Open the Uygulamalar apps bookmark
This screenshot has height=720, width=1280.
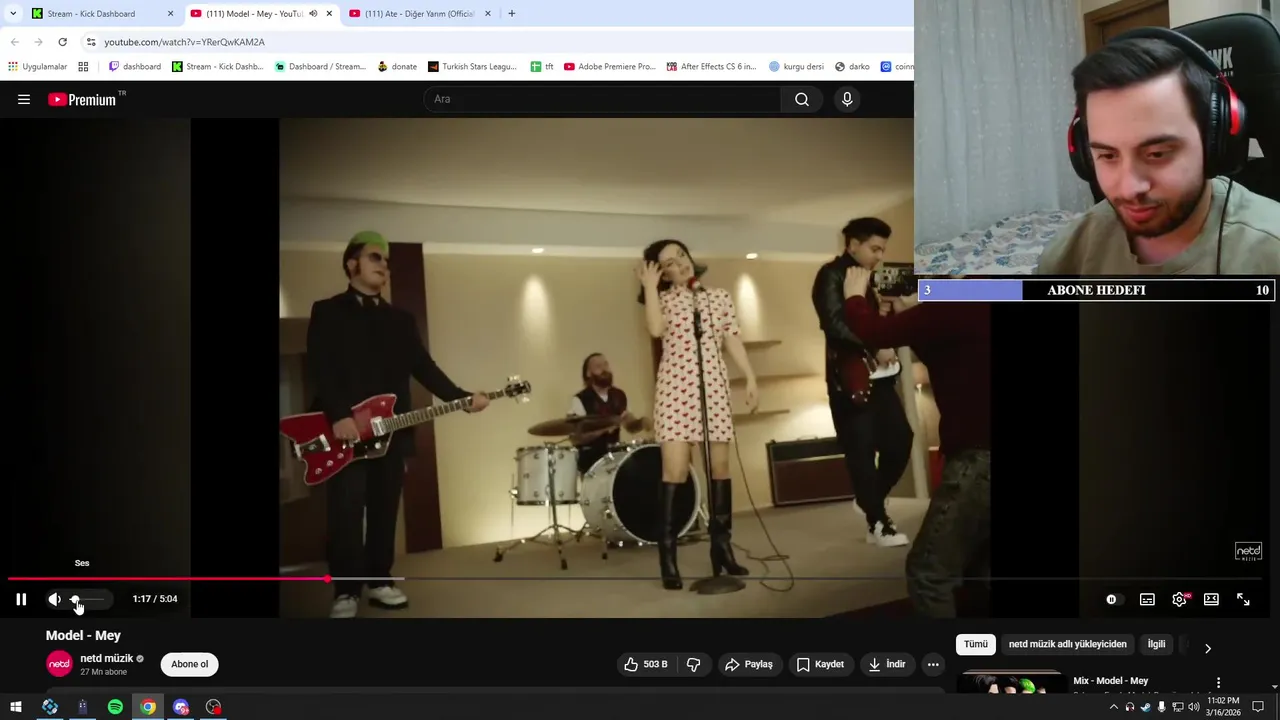pos(37,67)
